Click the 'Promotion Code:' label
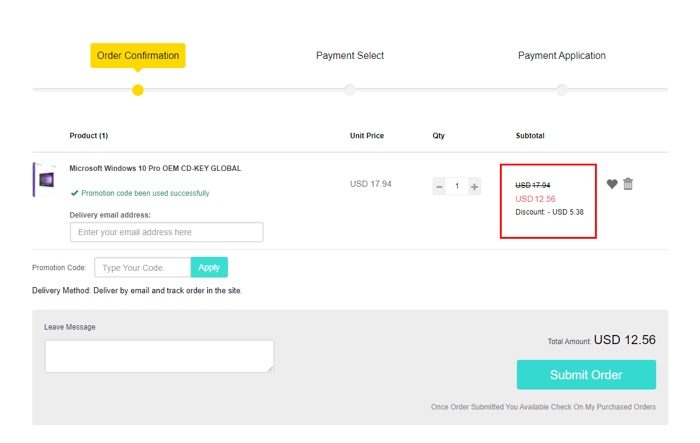The height and width of the screenshot is (443, 700). [59, 267]
